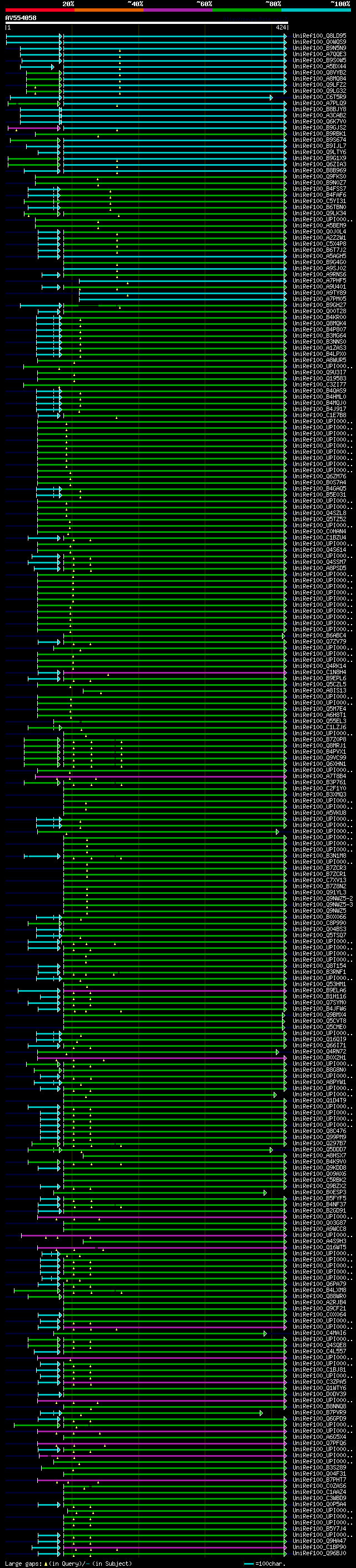The width and height of the screenshot is (356, 1568).
Task: Select label UniRef100_B3N1M8
Action: pyautogui.click(x=319, y=856)
